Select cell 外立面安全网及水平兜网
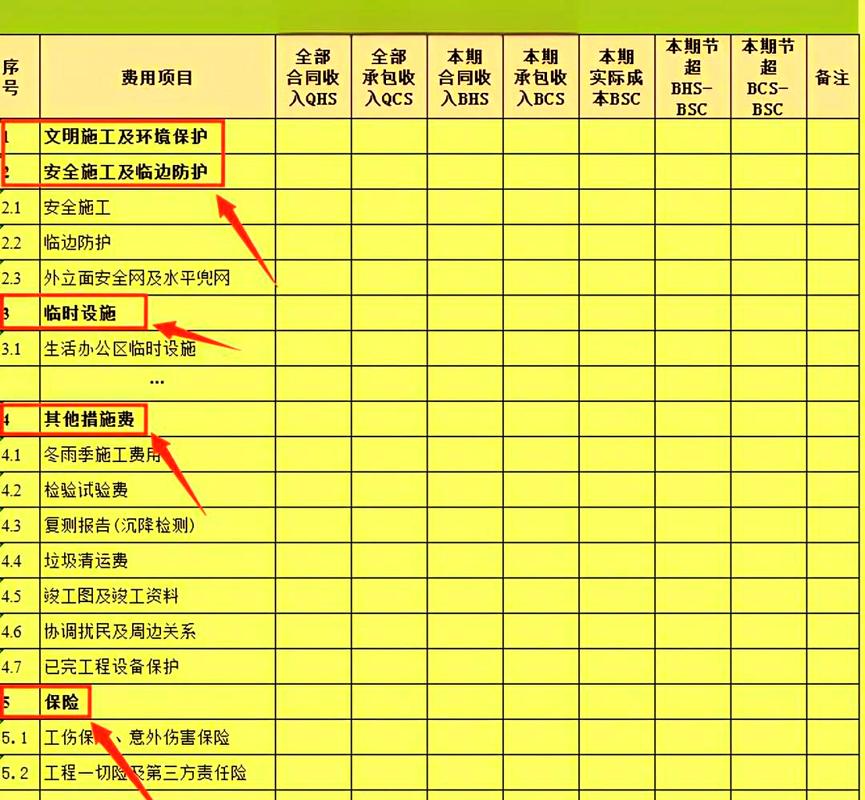 (x=157, y=278)
